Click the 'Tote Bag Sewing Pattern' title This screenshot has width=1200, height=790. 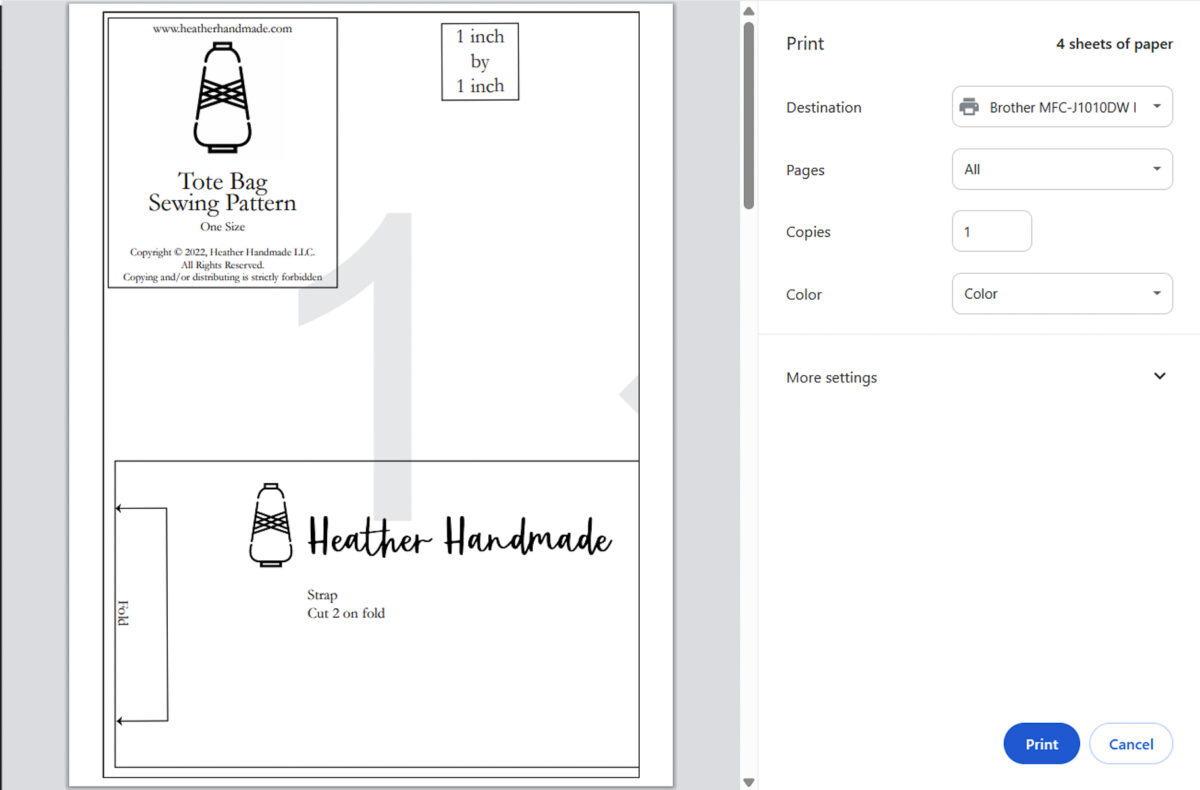point(222,192)
